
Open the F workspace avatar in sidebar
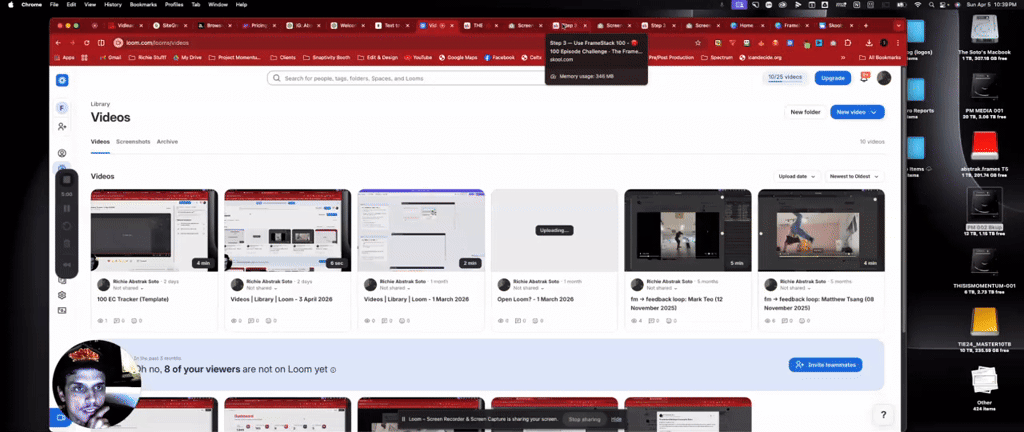click(62, 108)
